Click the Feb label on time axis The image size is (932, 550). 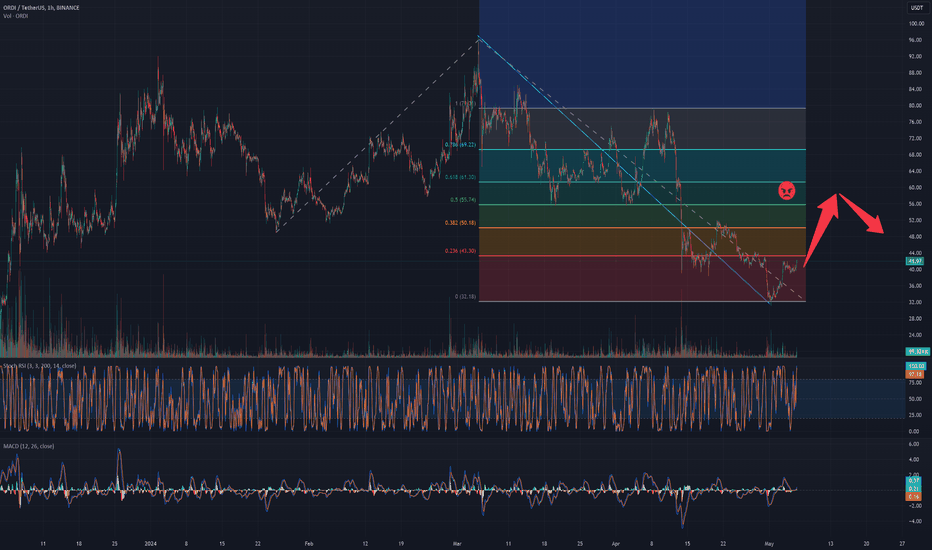click(x=308, y=543)
